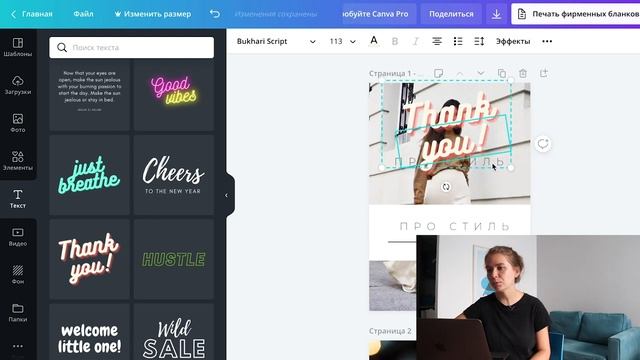The image size is (640, 360).
Task: Show more sidebar options (three dots)
Action: (18, 346)
